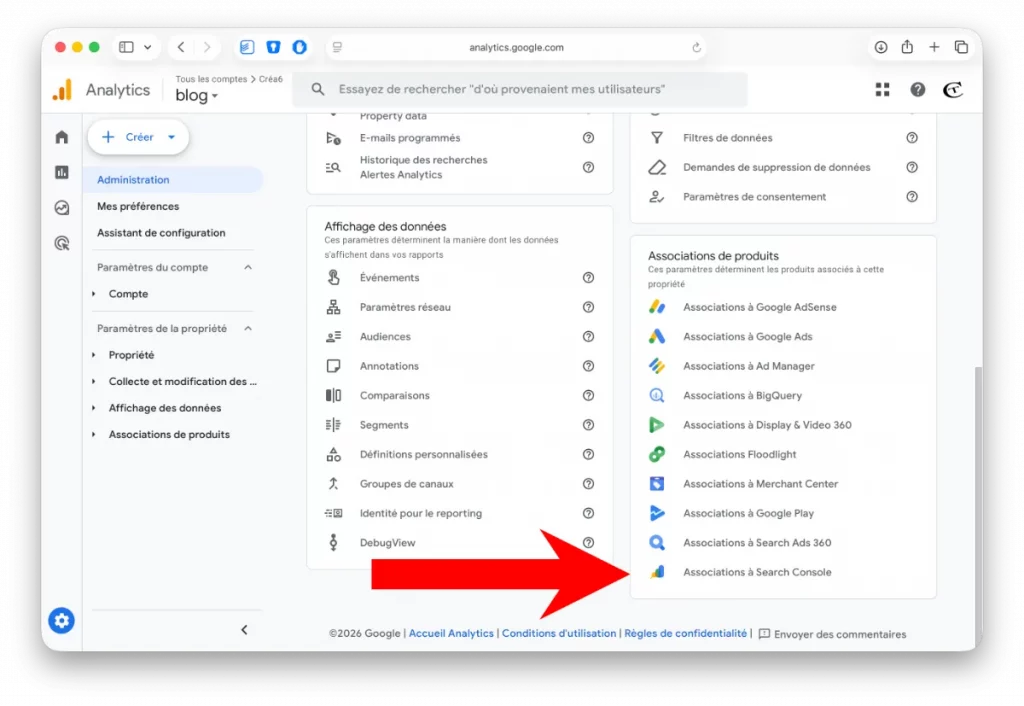Select Assistant de configuration in sidebar

point(161,233)
